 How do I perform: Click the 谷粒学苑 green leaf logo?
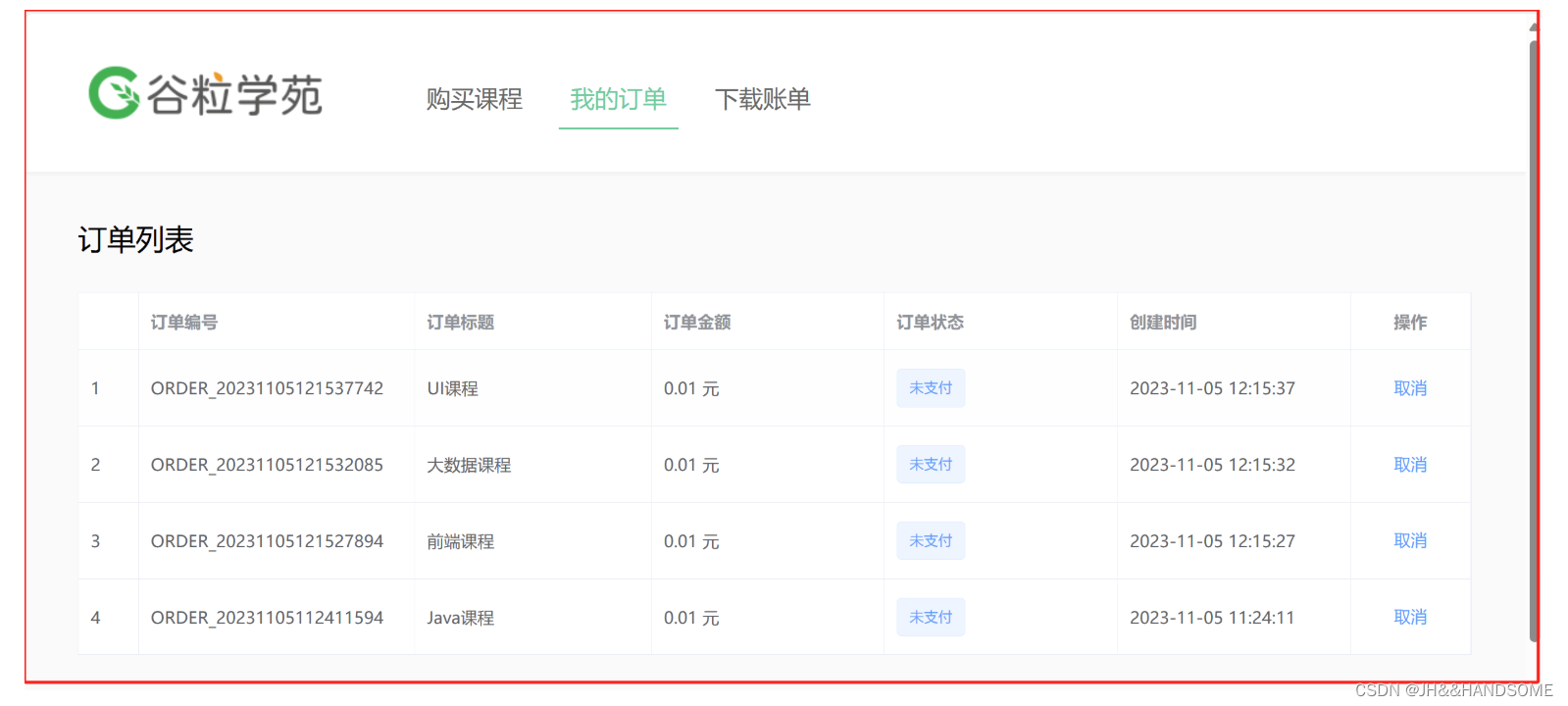point(114,93)
